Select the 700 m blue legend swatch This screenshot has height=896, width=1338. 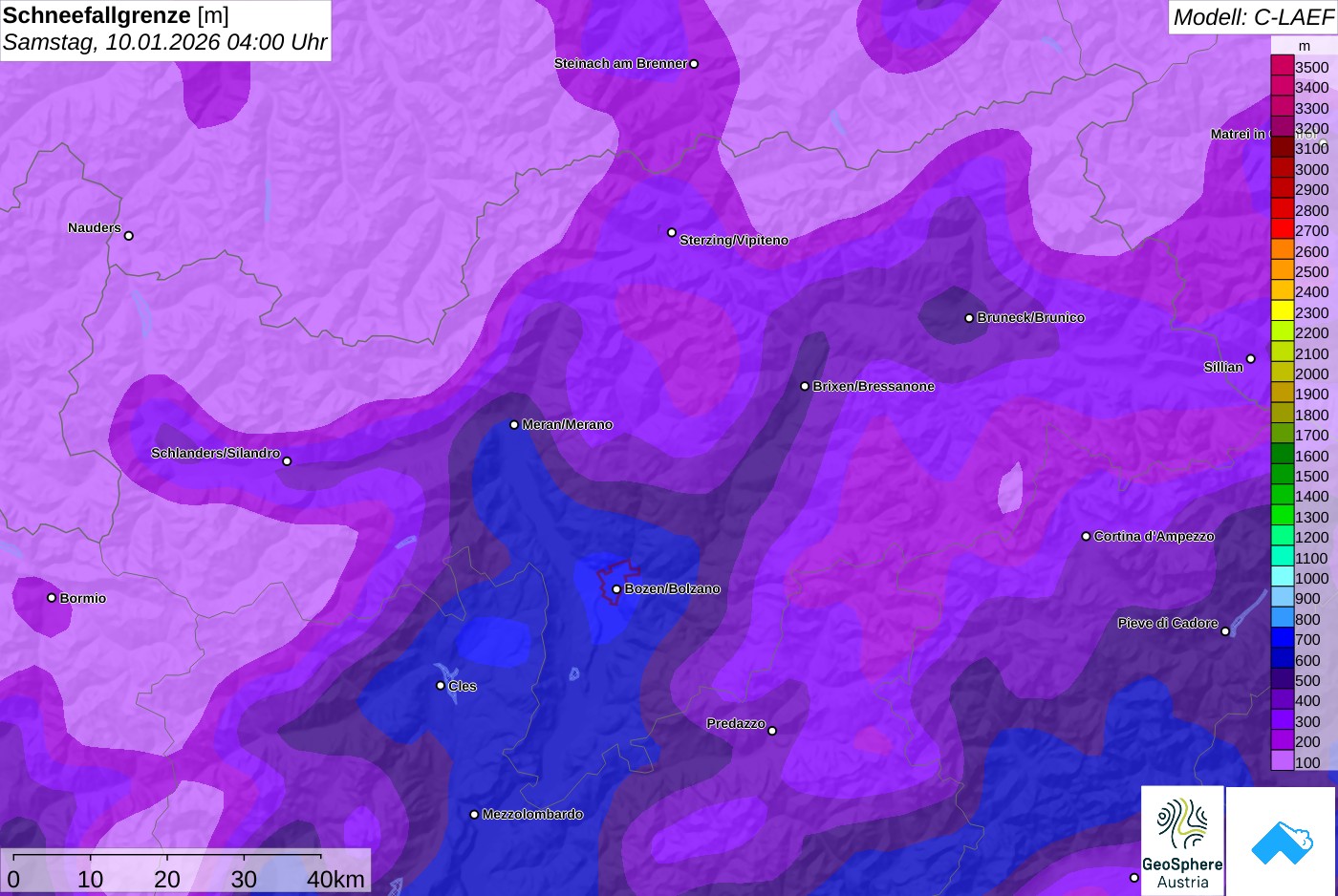click(1283, 638)
